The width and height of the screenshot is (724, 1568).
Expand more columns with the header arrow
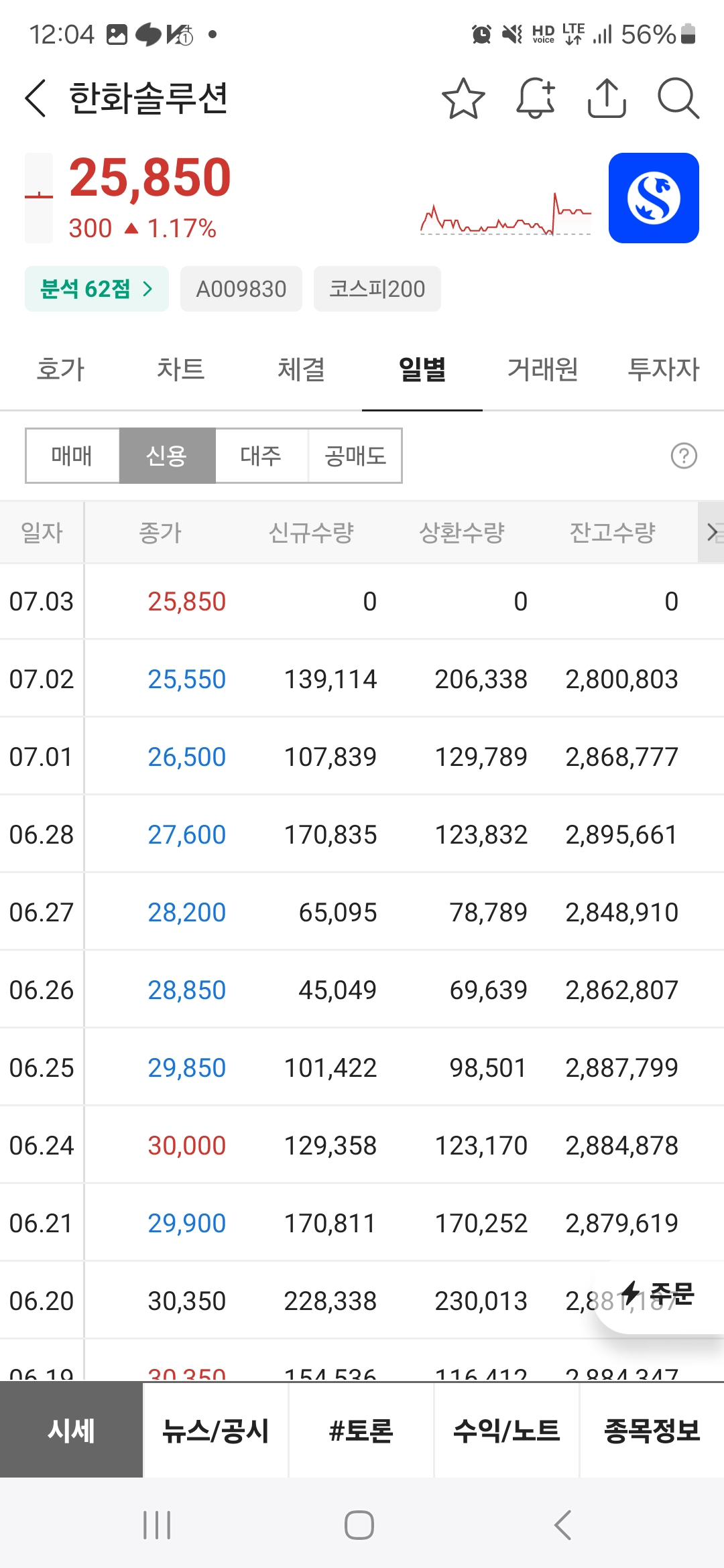point(711,533)
